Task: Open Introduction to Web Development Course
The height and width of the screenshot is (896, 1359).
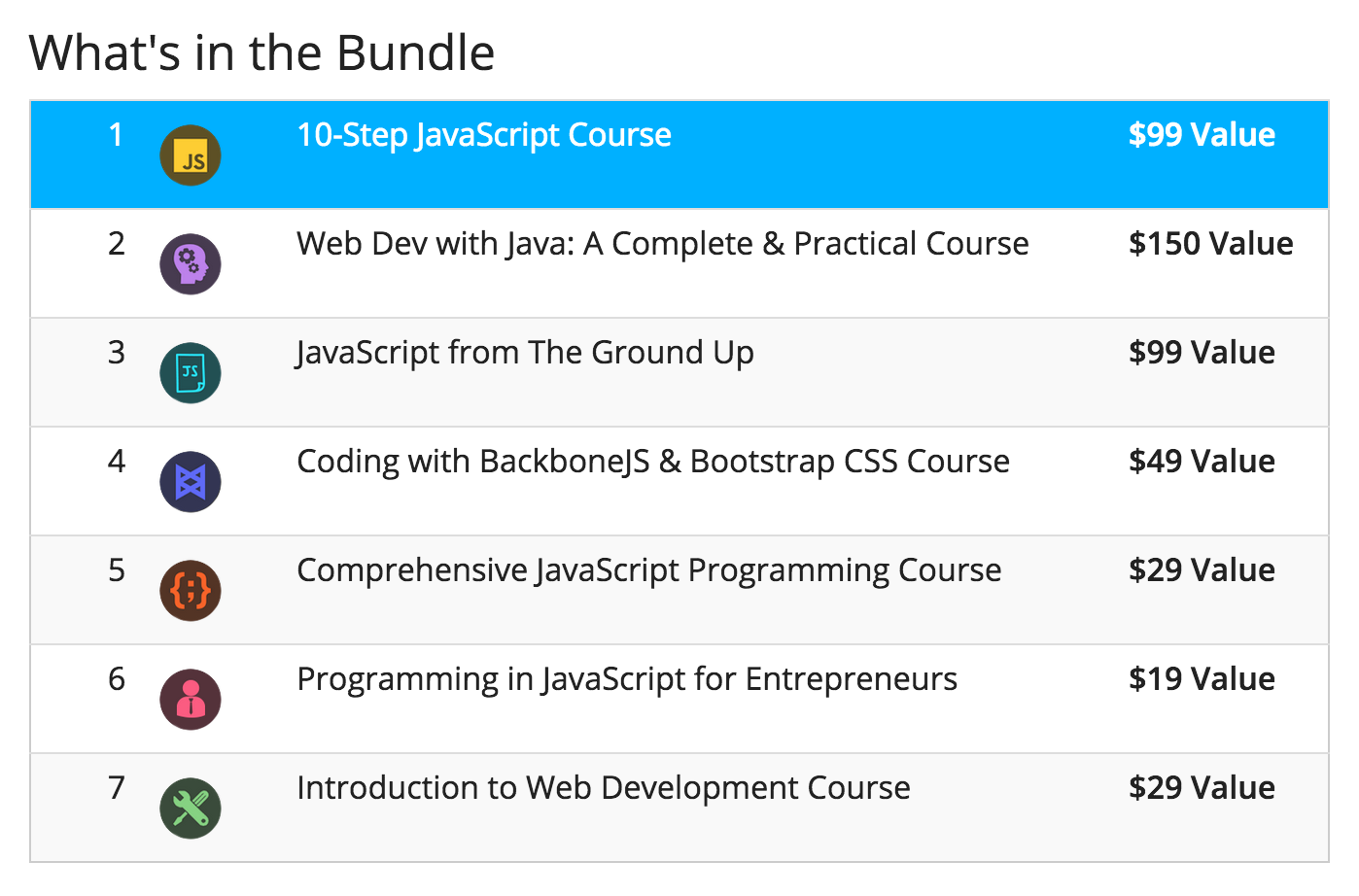Action: (x=604, y=788)
